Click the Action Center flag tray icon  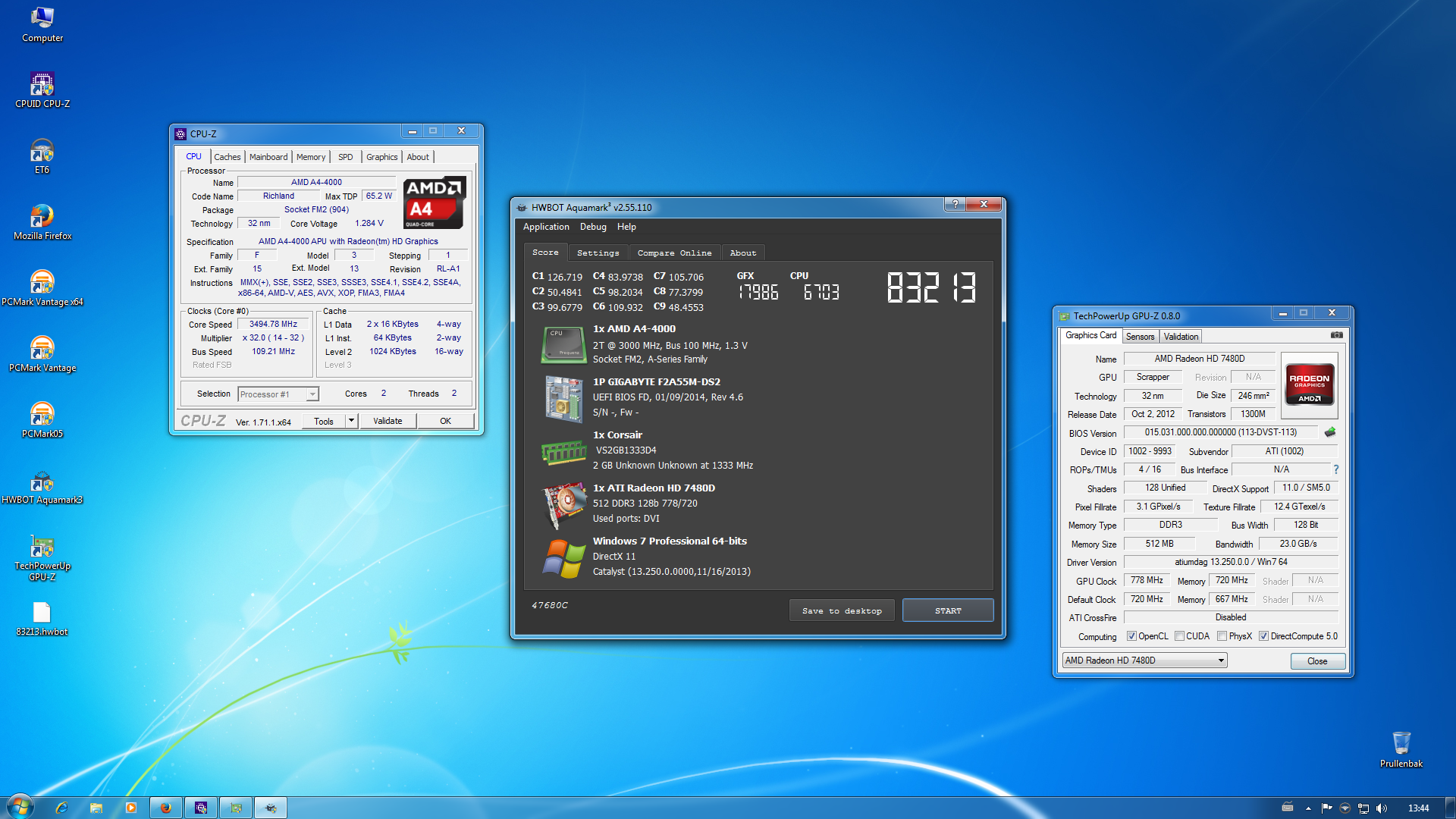(1326, 808)
